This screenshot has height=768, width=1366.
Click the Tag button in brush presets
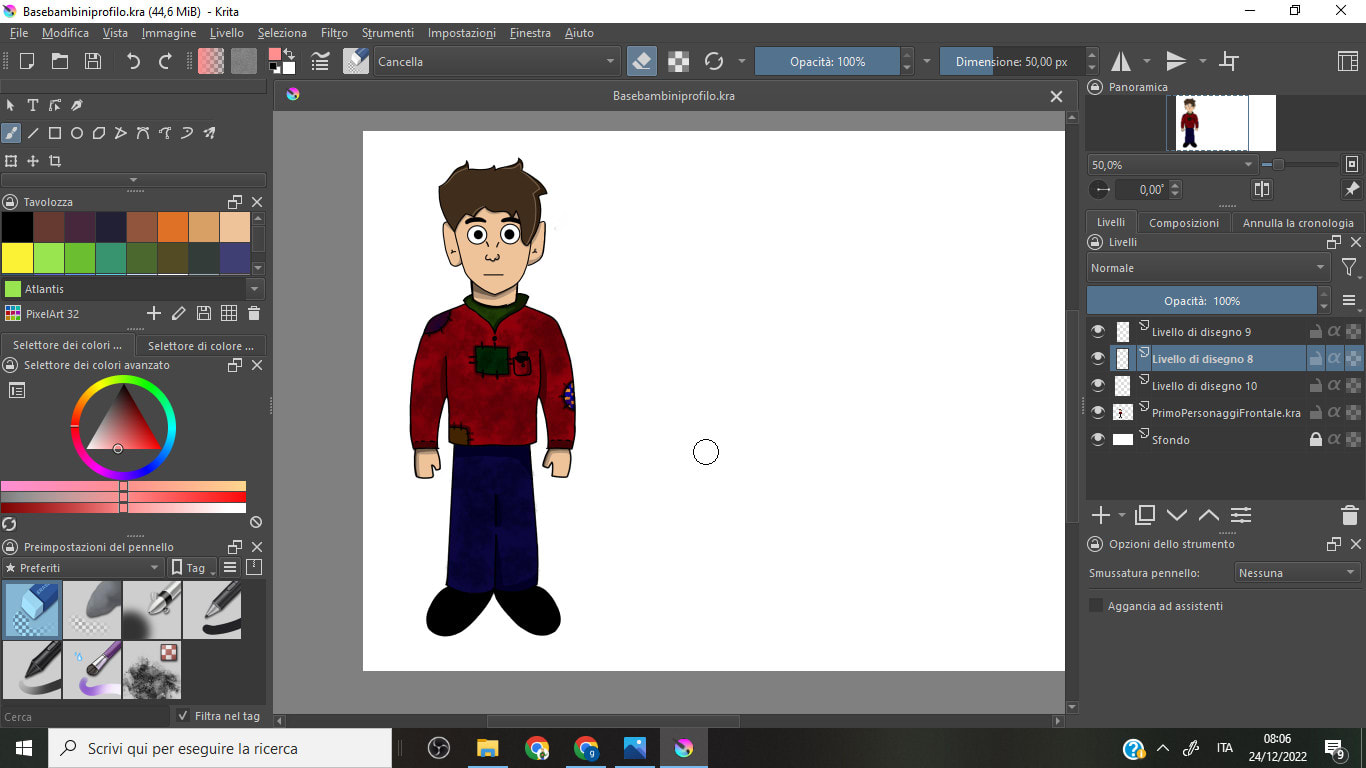pyautogui.click(x=189, y=568)
